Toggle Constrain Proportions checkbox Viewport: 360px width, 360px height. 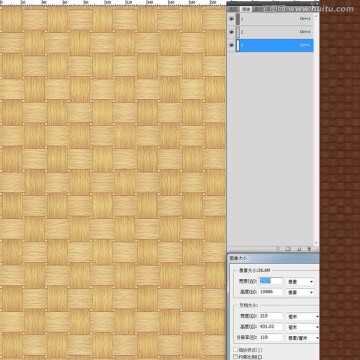[x=236, y=357]
